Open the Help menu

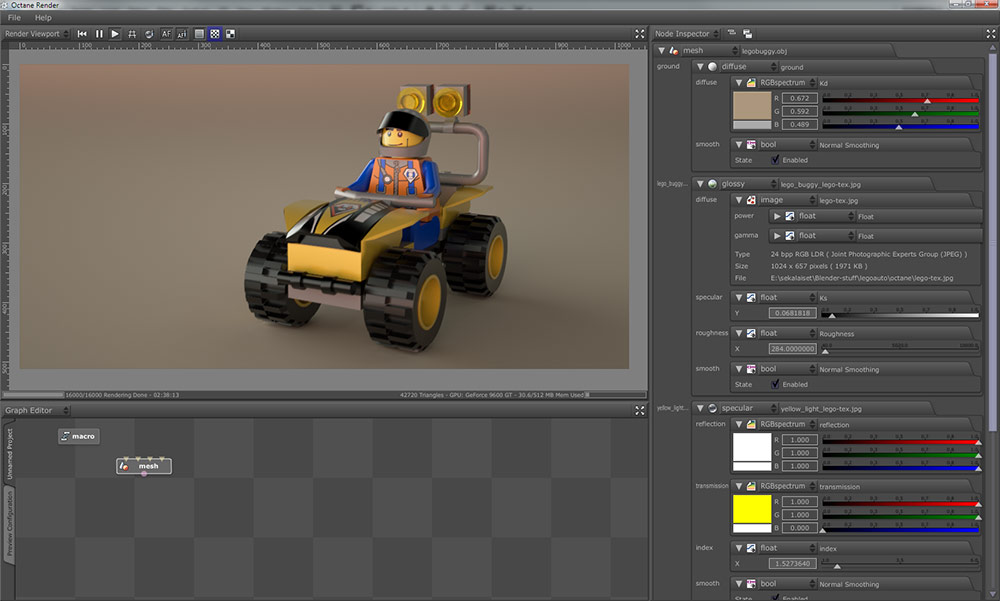43,18
